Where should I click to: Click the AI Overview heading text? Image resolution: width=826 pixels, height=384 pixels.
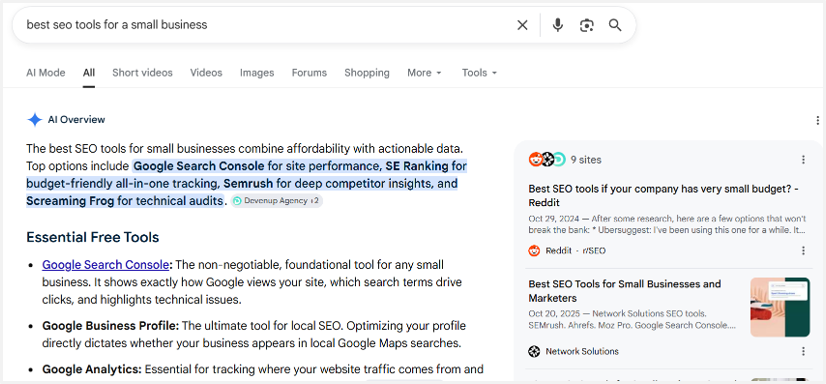[76, 120]
